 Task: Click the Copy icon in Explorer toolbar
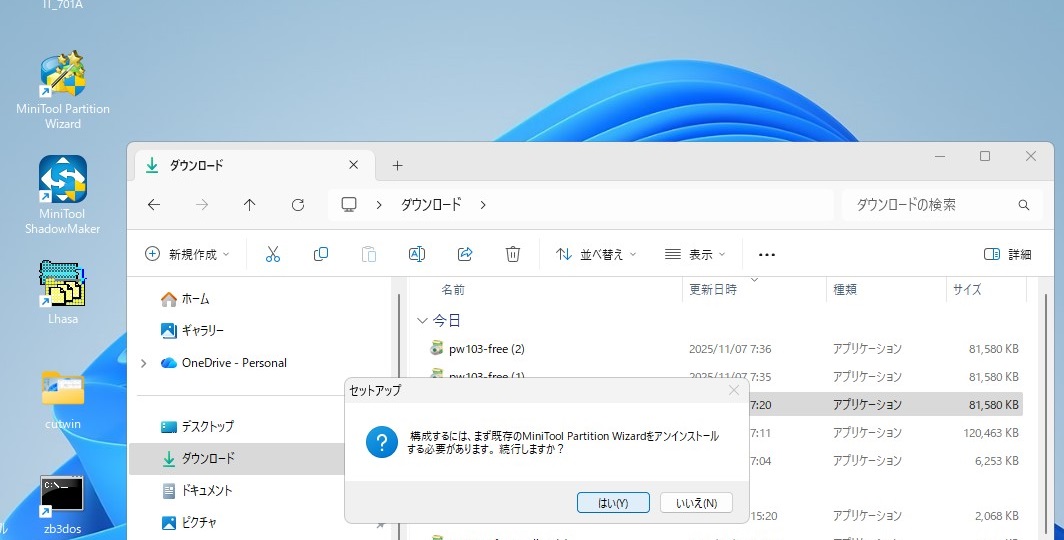[x=321, y=254]
